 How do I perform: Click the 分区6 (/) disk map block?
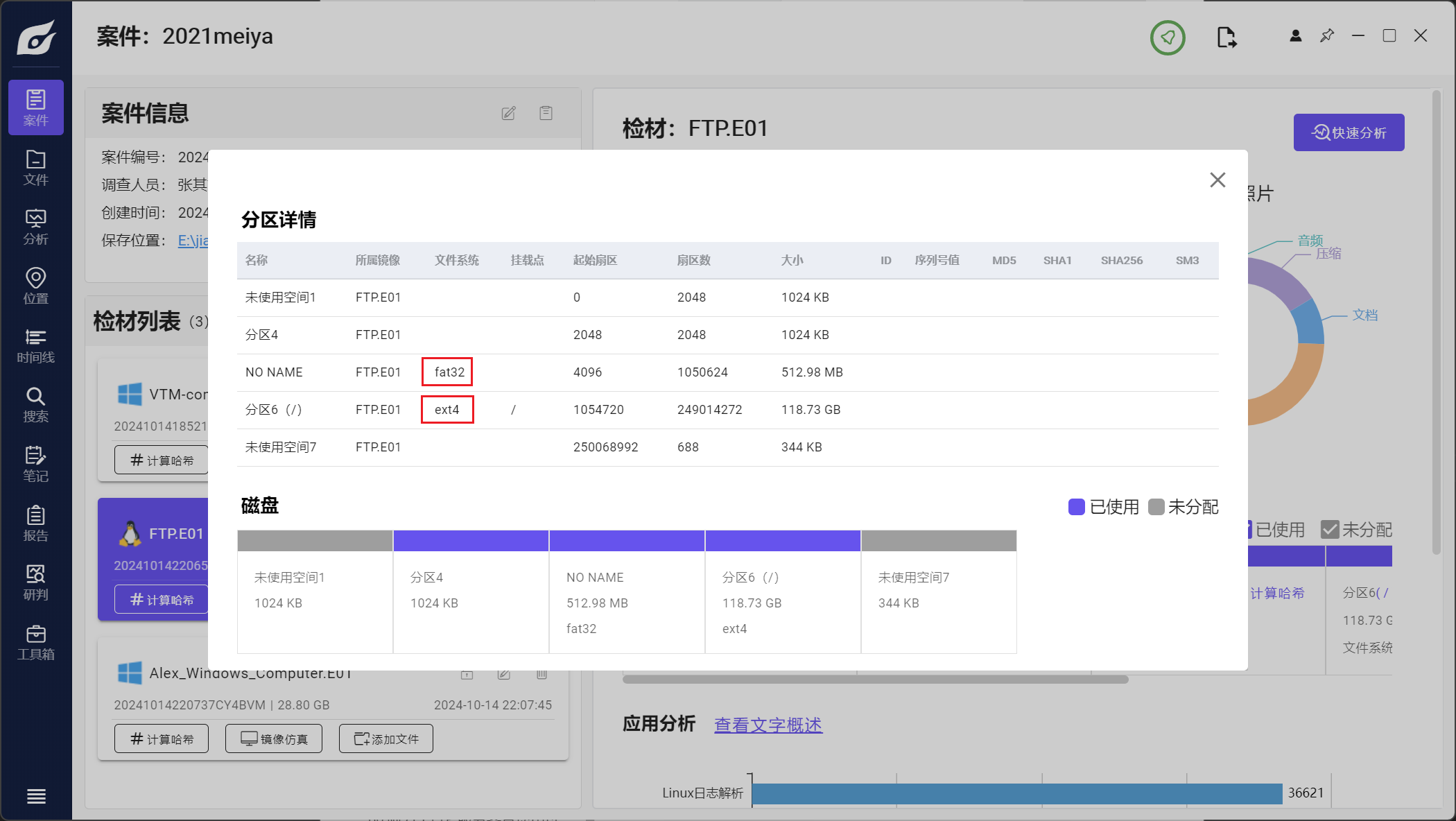[x=783, y=591]
